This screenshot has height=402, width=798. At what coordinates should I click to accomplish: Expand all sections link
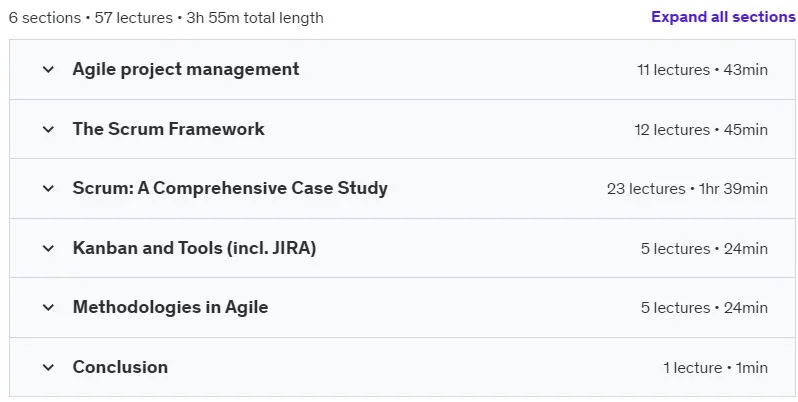click(723, 17)
